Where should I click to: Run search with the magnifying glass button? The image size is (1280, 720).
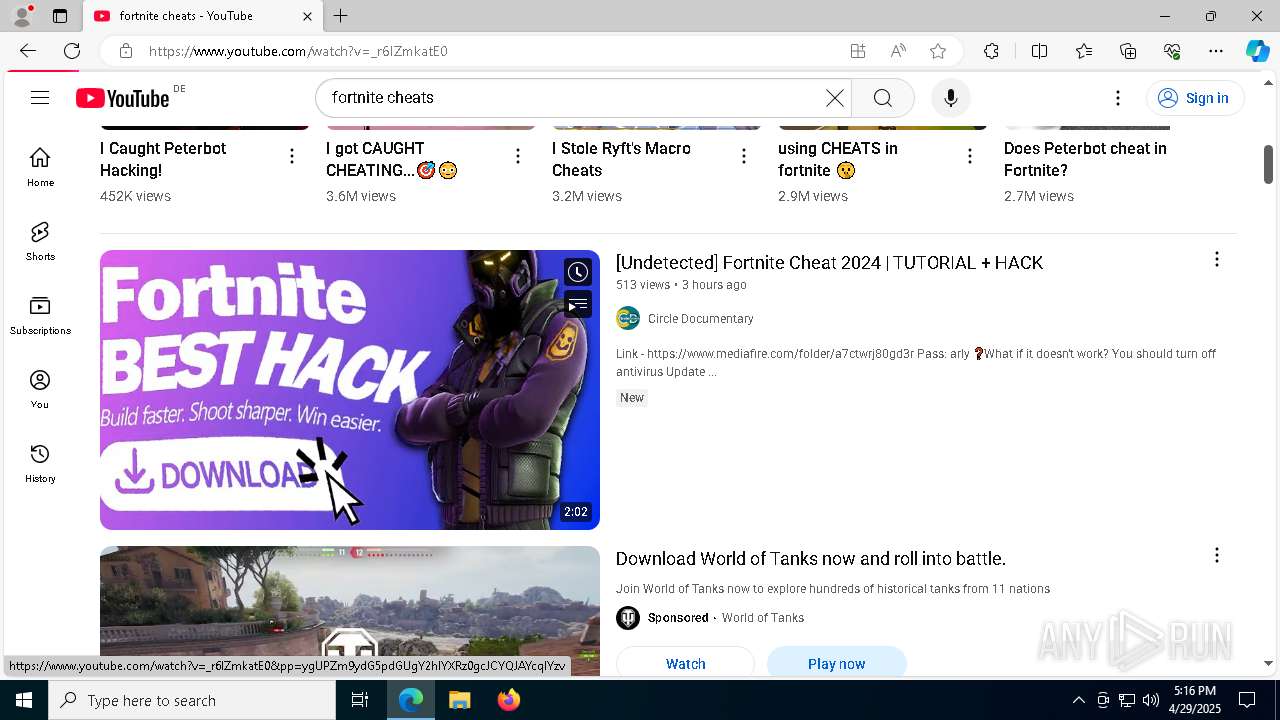click(x=882, y=97)
